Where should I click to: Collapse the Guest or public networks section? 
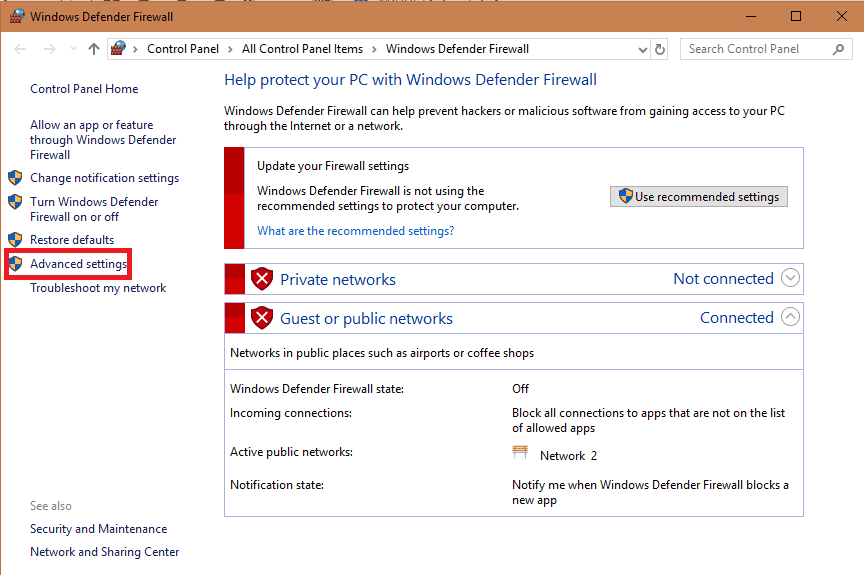[x=790, y=317]
